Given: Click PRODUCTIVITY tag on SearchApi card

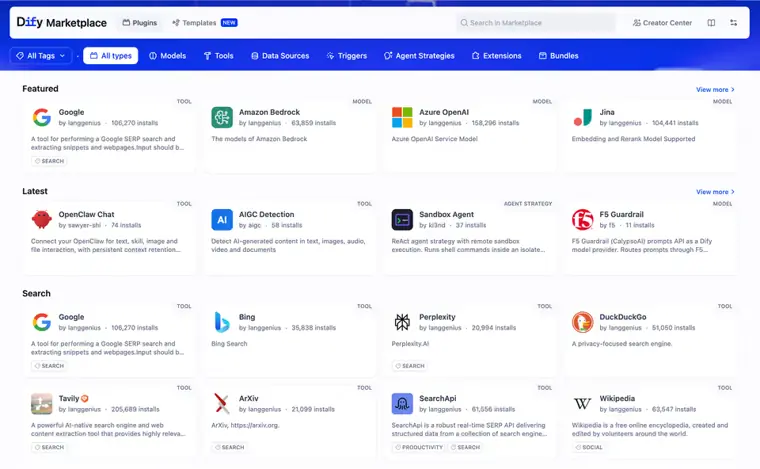Looking at the screenshot, I should click(x=419, y=447).
